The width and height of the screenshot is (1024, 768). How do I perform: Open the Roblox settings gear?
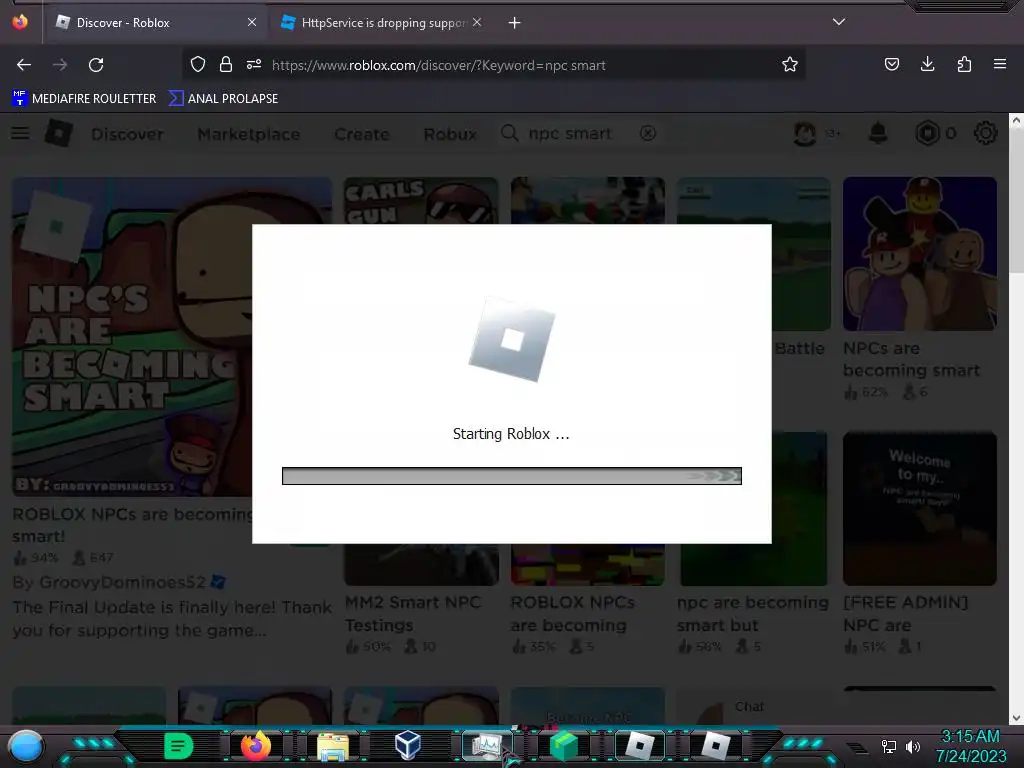(985, 133)
